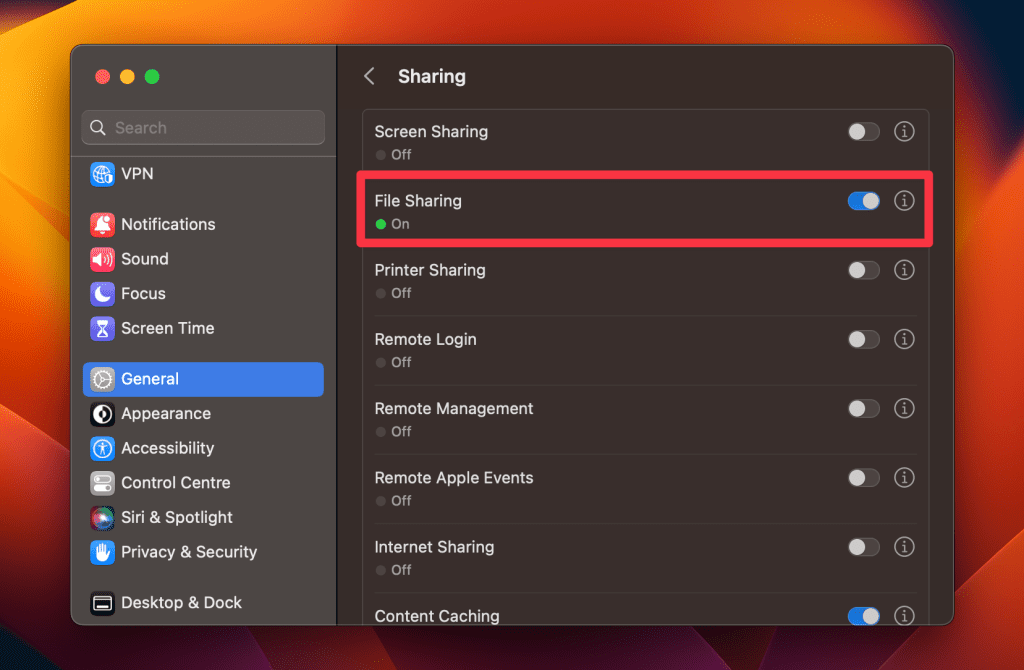Open the VPN globe icon in sidebar
1024x670 pixels.
tap(102, 174)
